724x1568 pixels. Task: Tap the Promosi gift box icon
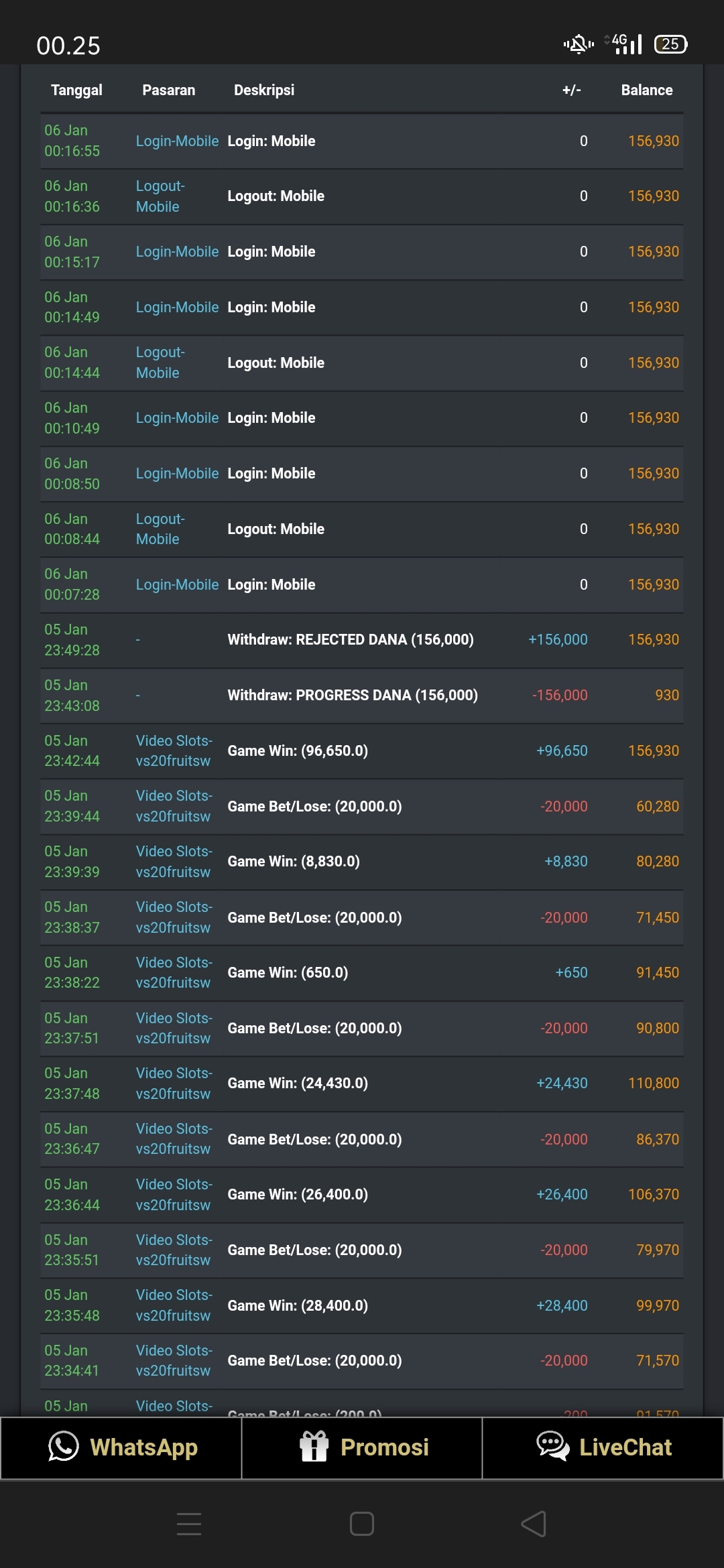[314, 1446]
